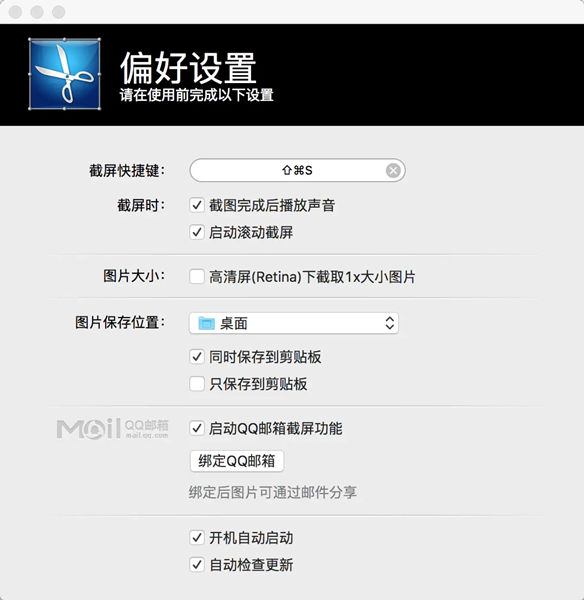This screenshot has width=584, height=600.
Task: Click the 偏好设置 title text
Action: pyautogui.click(x=188, y=68)
